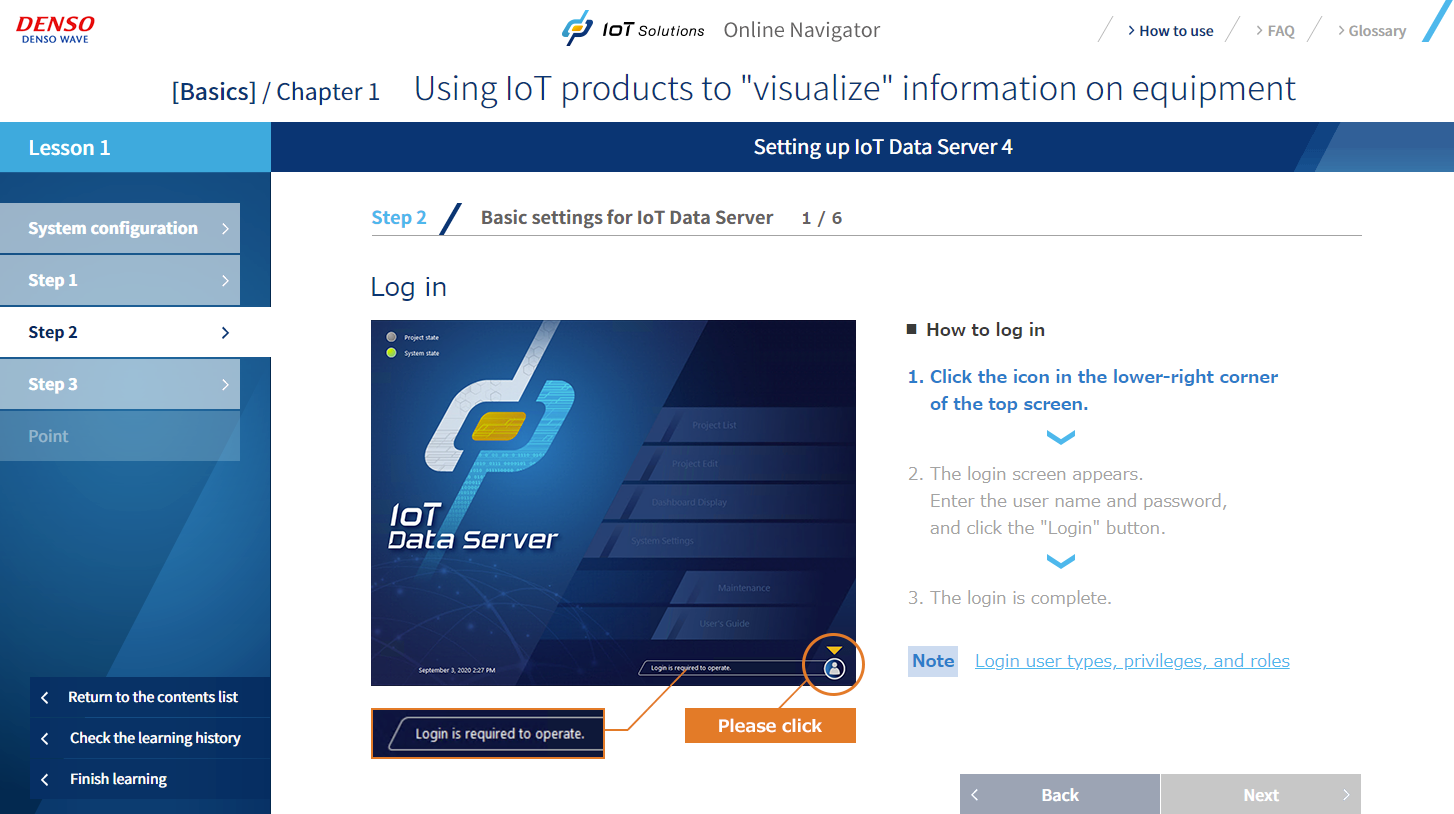
Task: Open the FAQ link
Action: [x=1275, y=31]
